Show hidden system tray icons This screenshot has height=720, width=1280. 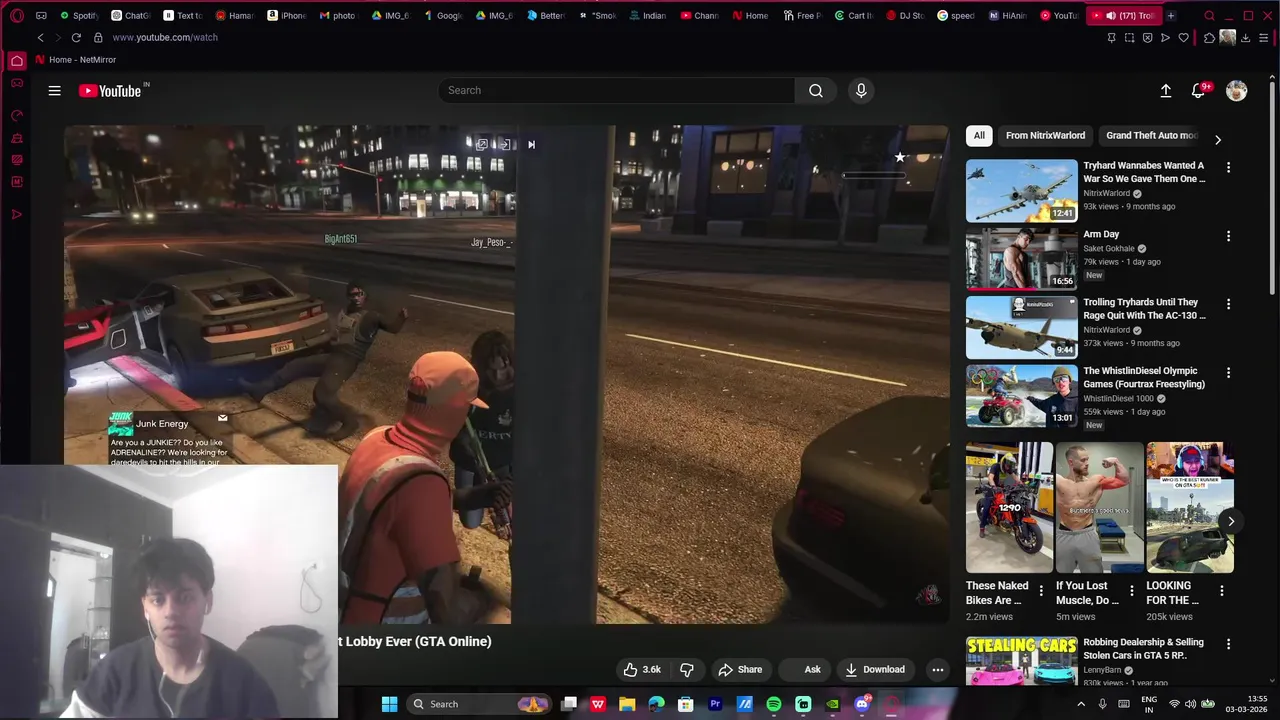click(x=1080, y=704)
